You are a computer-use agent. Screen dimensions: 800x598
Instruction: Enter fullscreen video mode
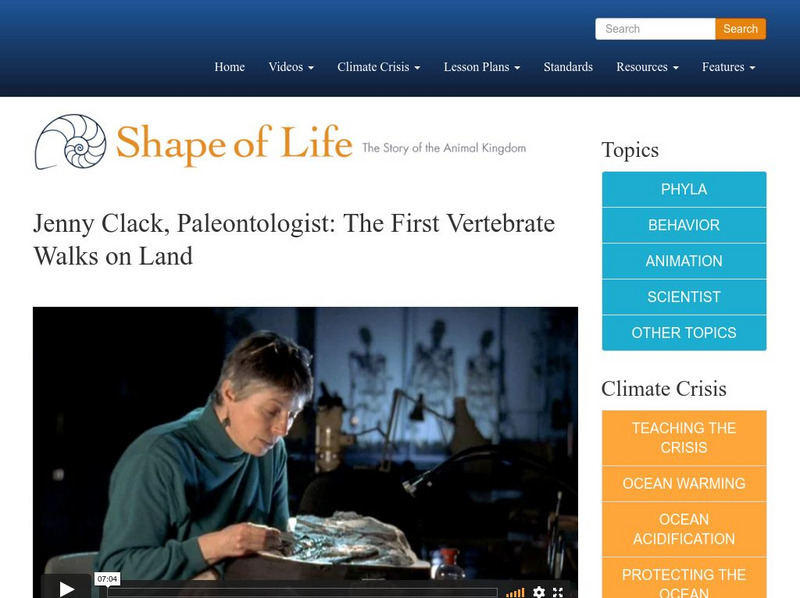point(559,592)
